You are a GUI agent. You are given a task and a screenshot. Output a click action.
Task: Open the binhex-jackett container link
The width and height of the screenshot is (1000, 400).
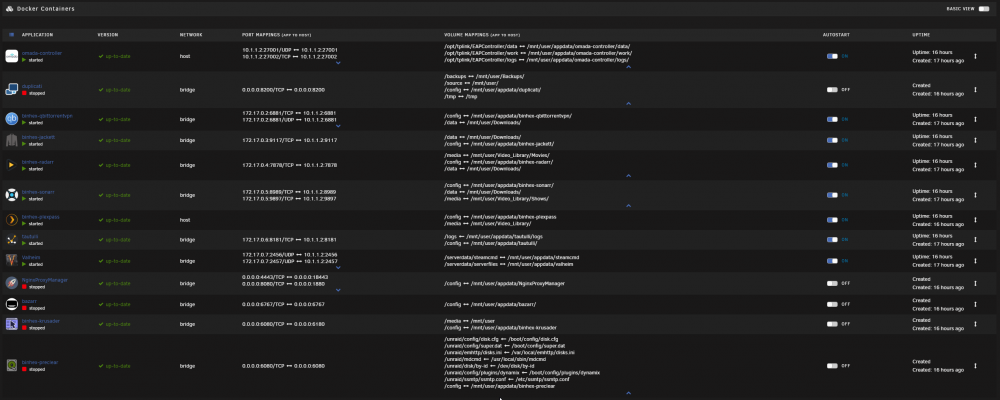tap(38, 137)
